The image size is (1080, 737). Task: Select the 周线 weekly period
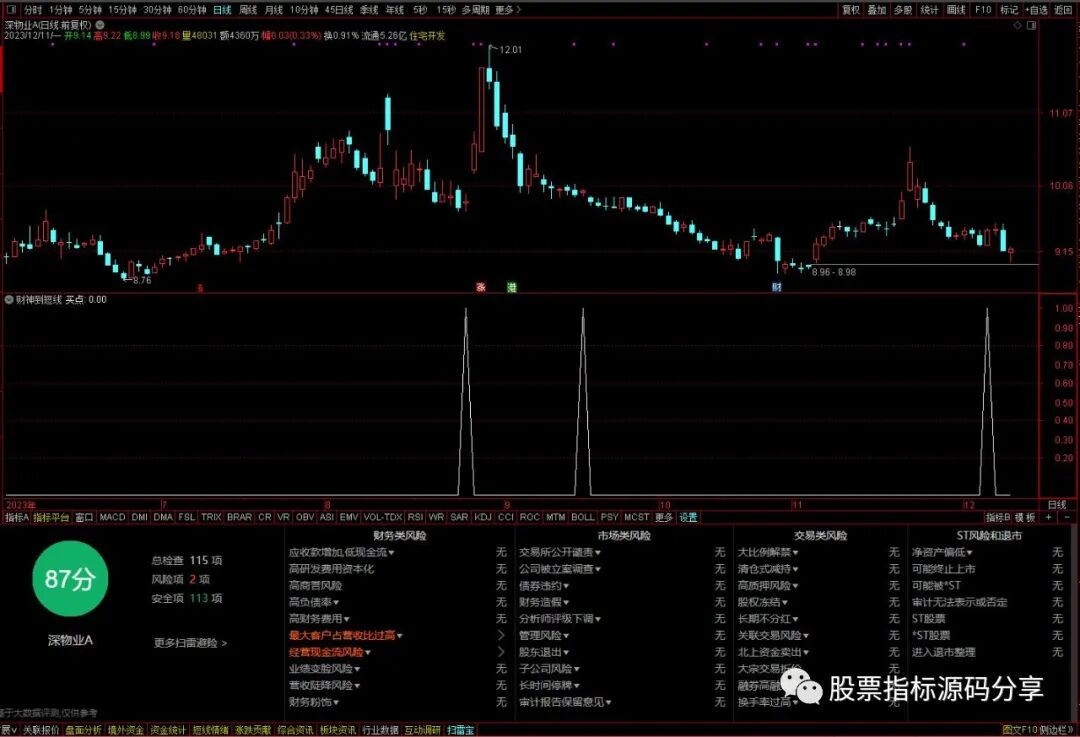(x=248, y=10)
